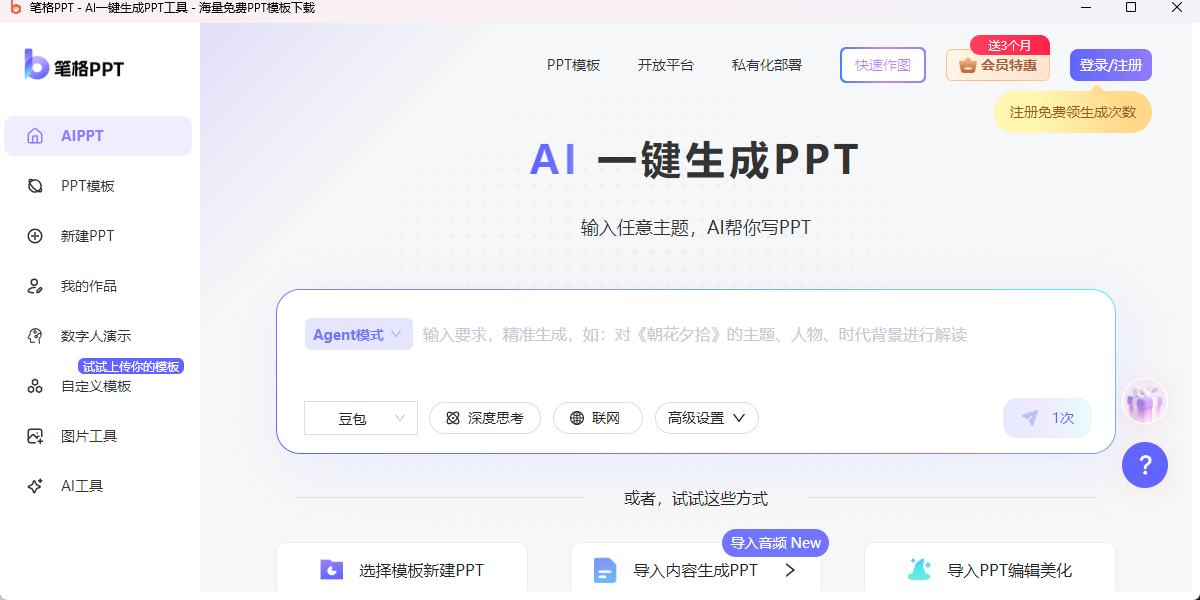Go to 开放平台 in top navigation
The image size is (1200, 600).
(665, 65)
